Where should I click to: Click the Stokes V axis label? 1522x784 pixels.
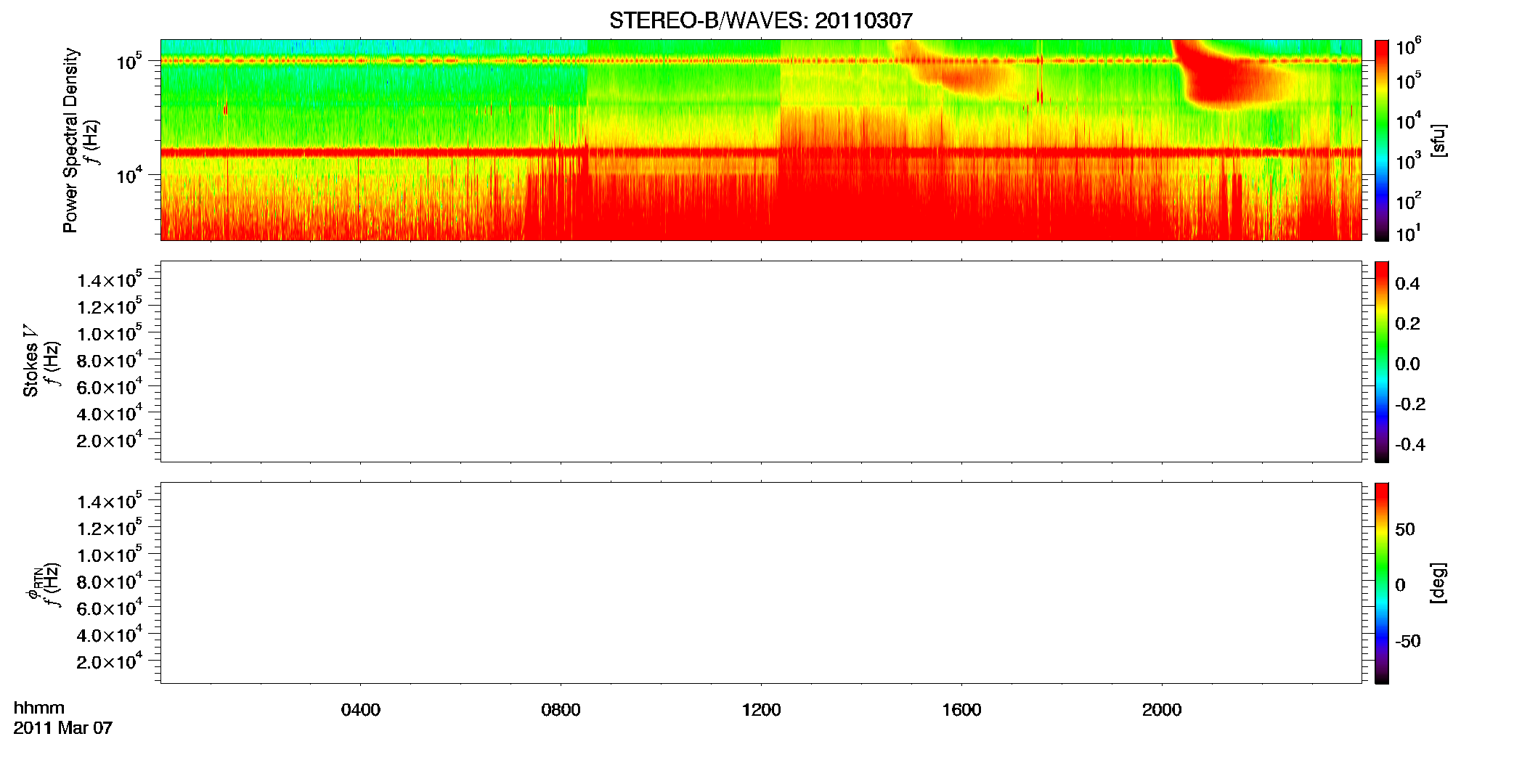(30, 361)
